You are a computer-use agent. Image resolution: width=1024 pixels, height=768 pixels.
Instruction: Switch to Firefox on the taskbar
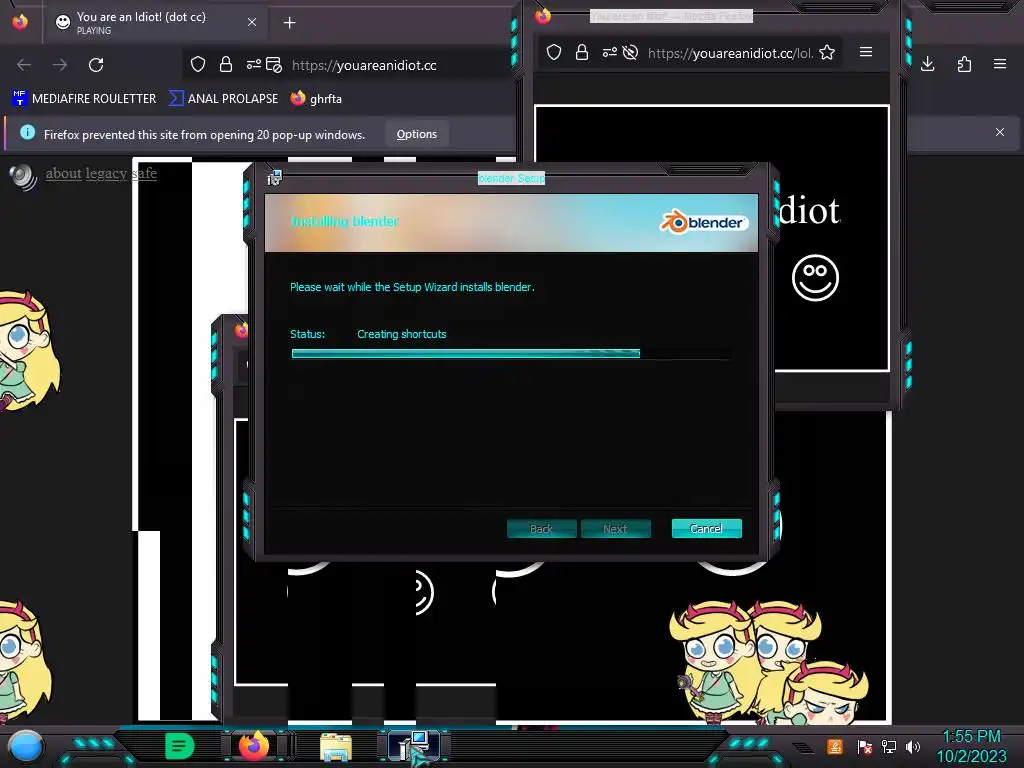pyautogui.click(x=254, y=746)
